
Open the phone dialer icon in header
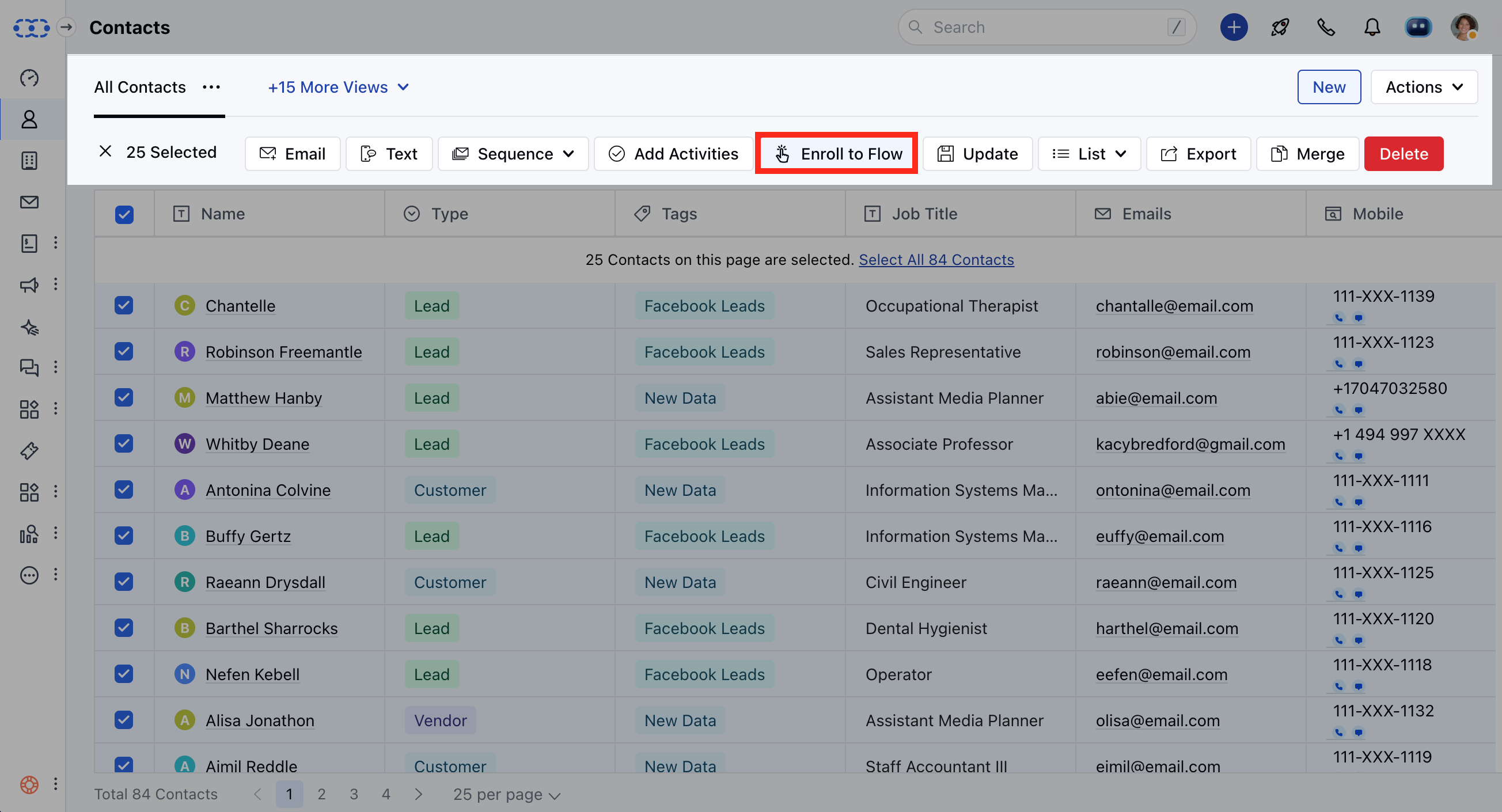[1326, 28]
